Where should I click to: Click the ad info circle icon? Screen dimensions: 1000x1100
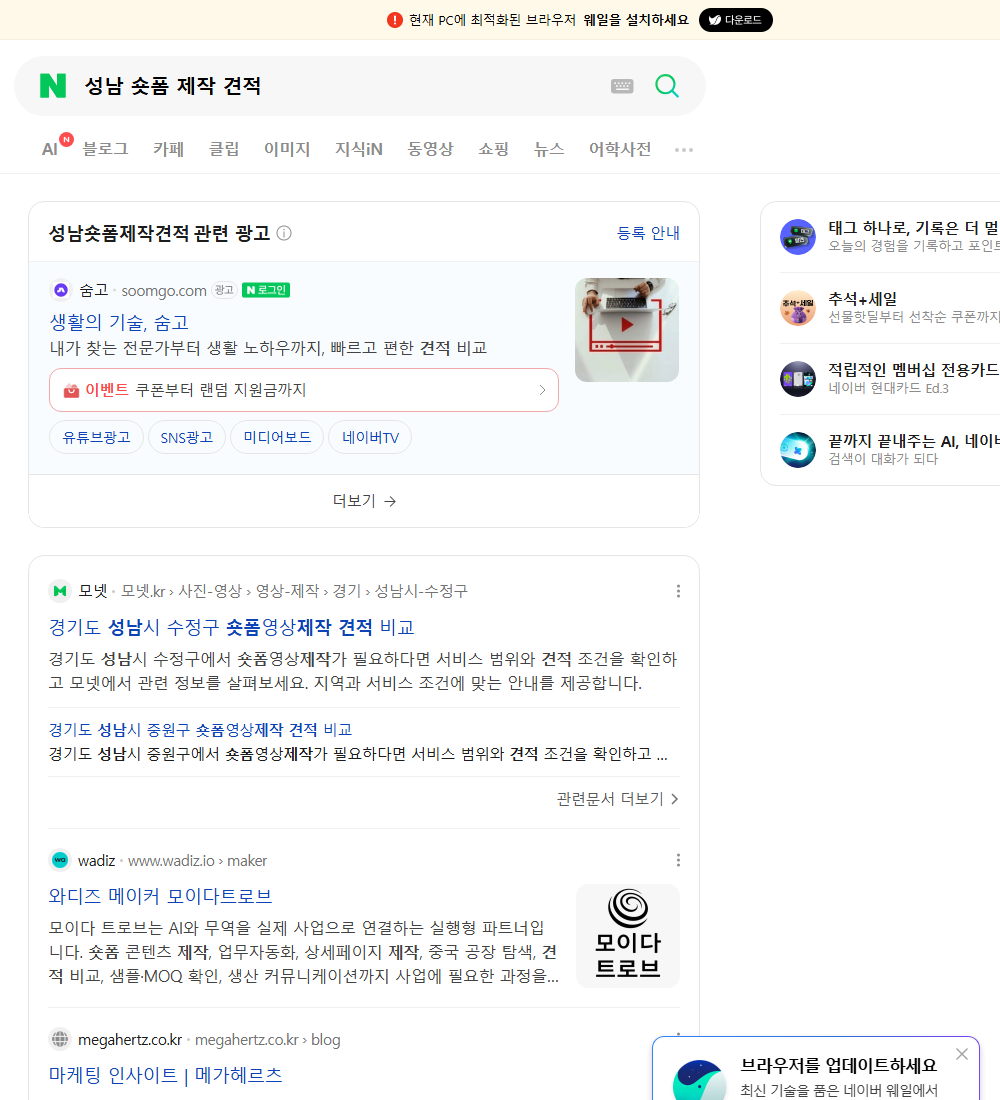[284, 233]
